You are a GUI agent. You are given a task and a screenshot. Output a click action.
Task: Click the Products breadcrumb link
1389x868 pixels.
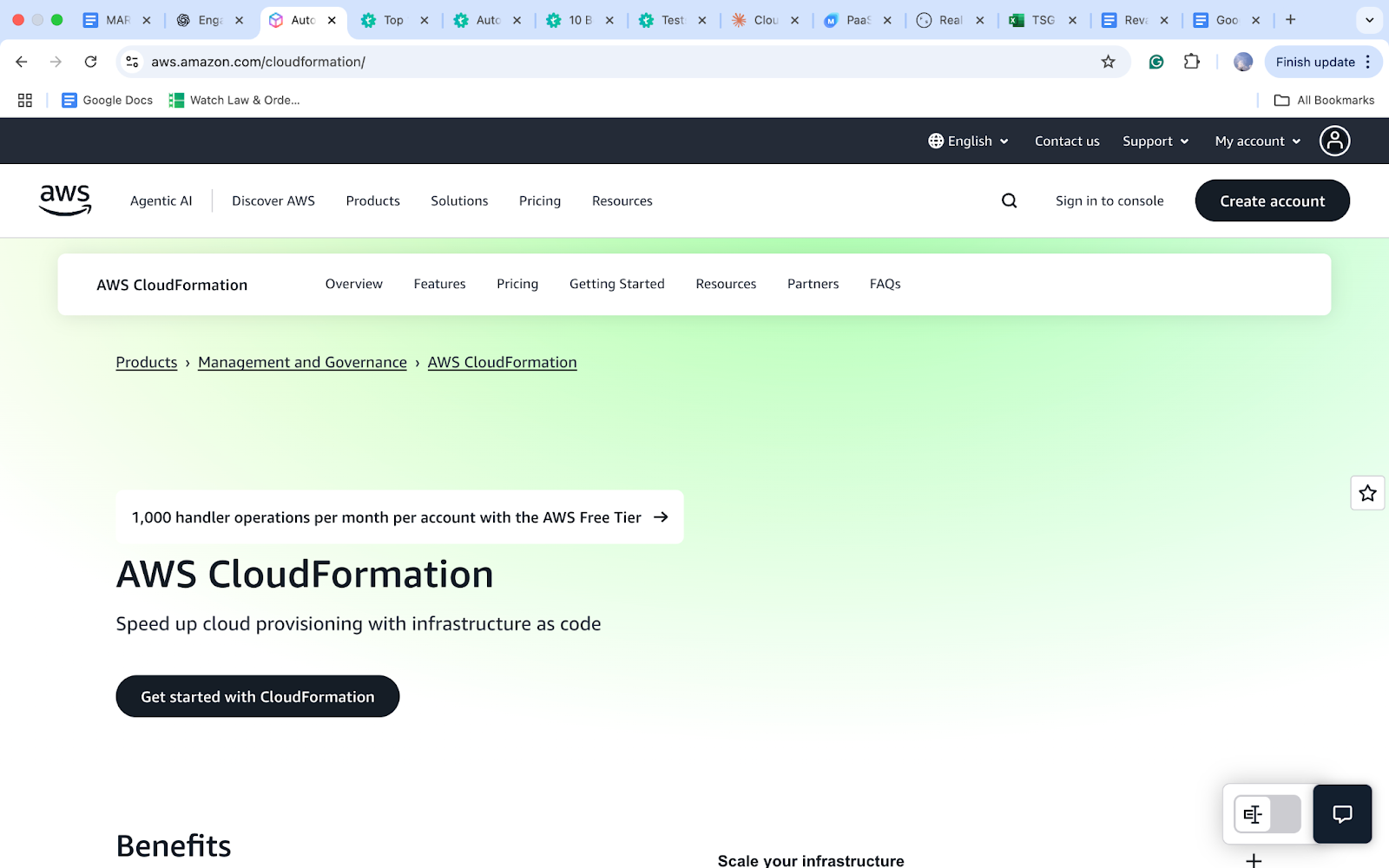(147, 362)
